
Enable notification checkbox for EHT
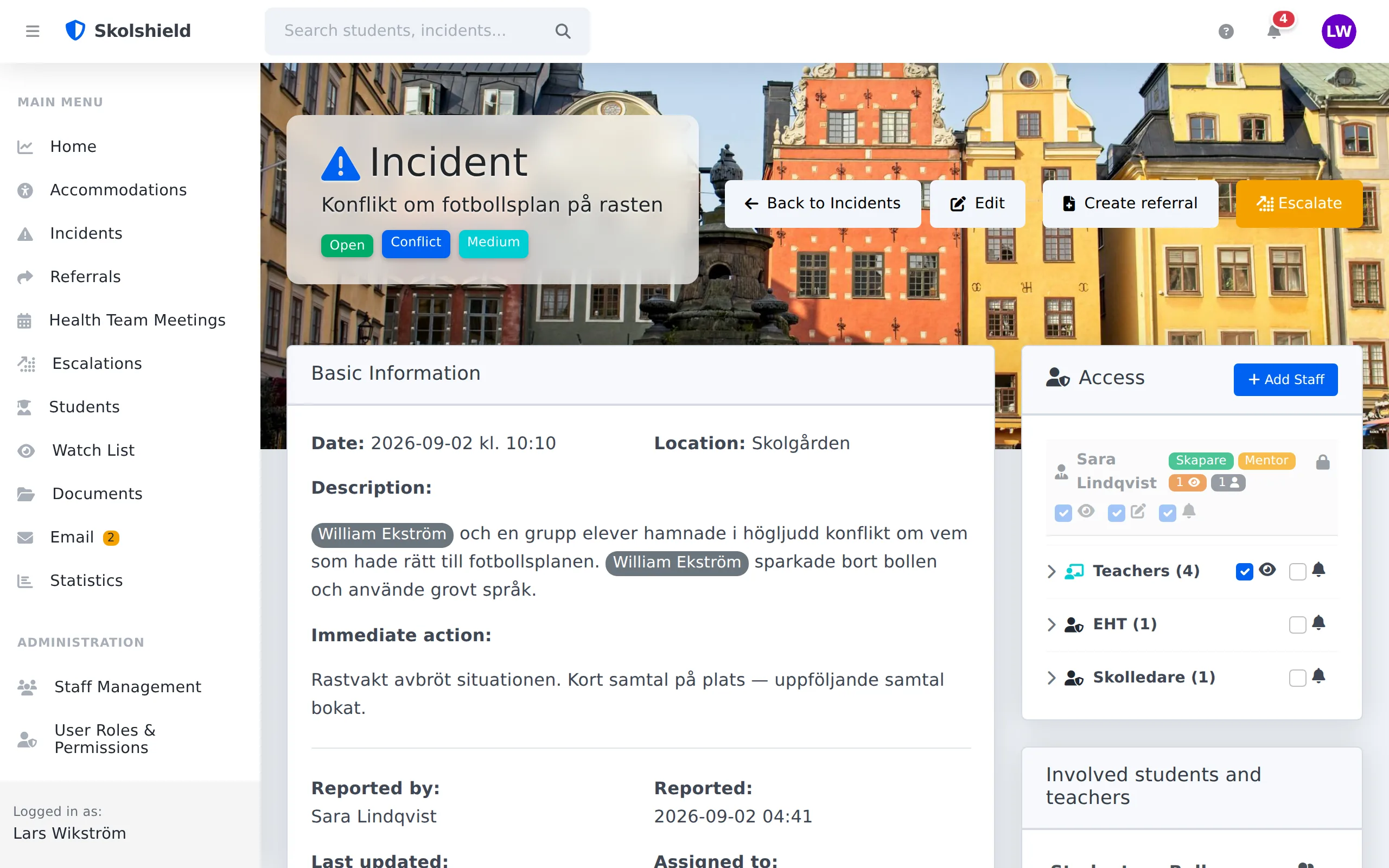pos(1297,624)
